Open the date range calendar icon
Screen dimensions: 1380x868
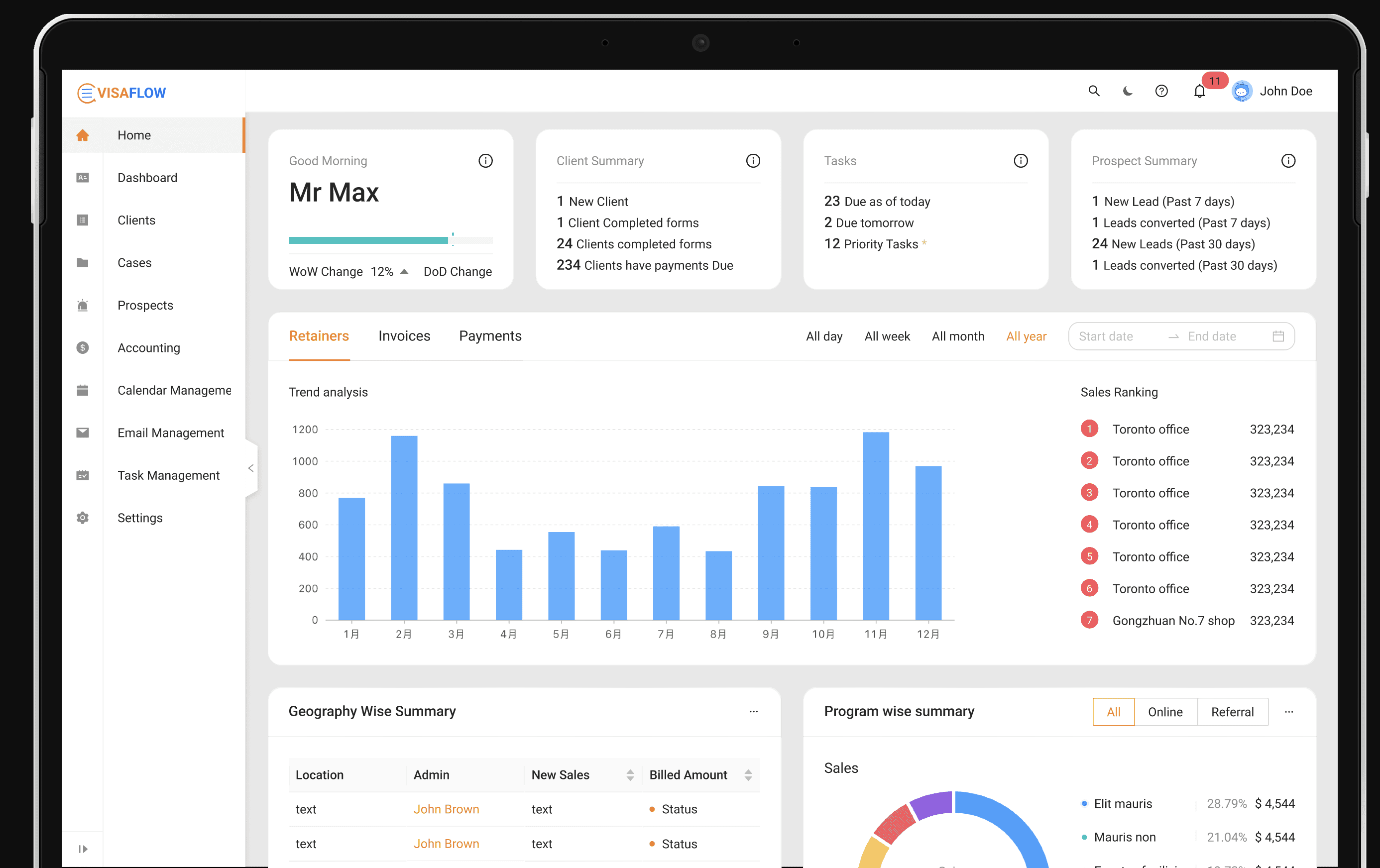[x=1277, y=336]
